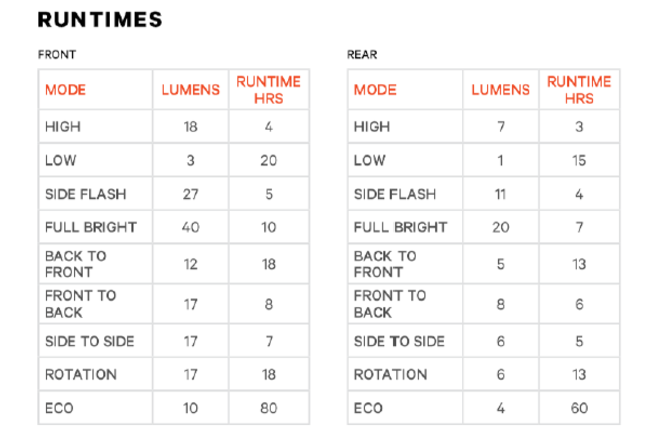Select FRONT TO BACK in the rear table
Viewport: 666px width, 438px height.
click(x=389, y=304)
